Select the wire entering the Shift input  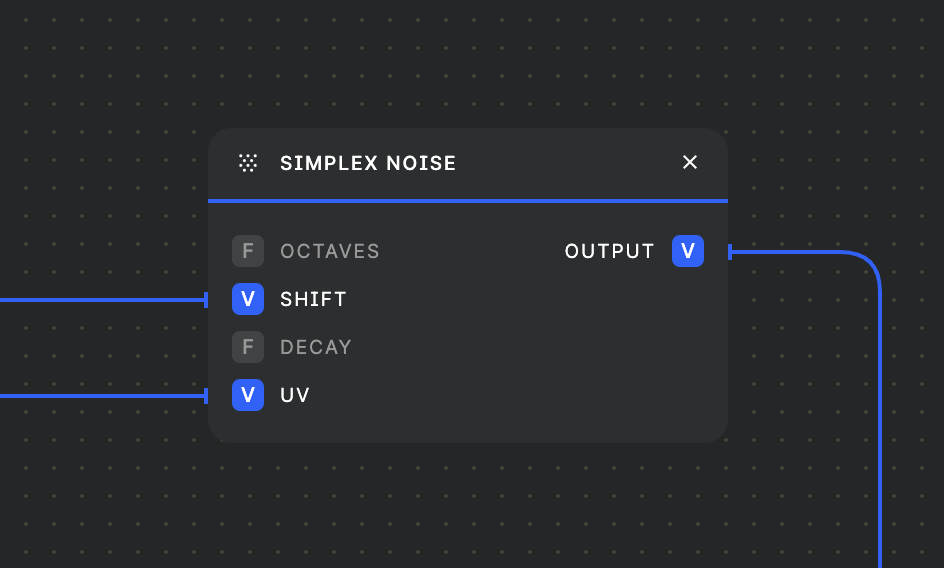point(102,300)
